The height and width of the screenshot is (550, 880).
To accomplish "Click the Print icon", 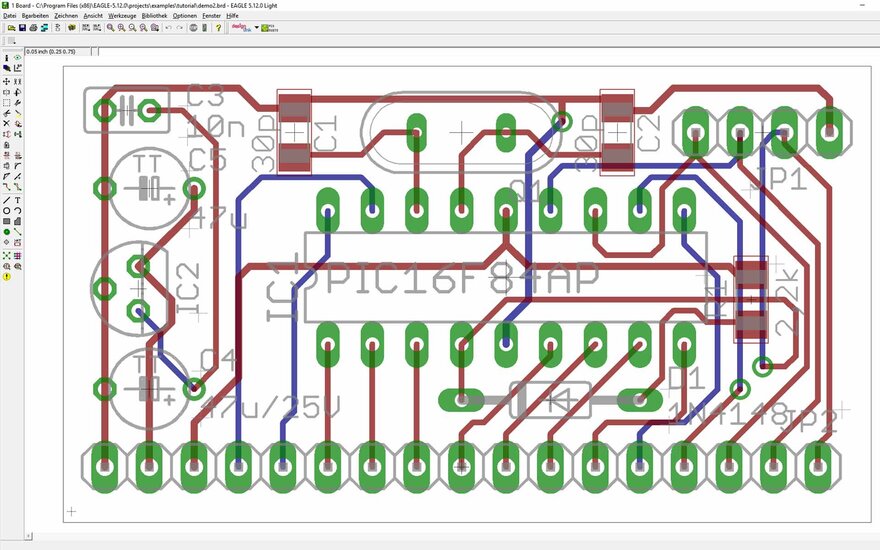I will click(34, 28).
